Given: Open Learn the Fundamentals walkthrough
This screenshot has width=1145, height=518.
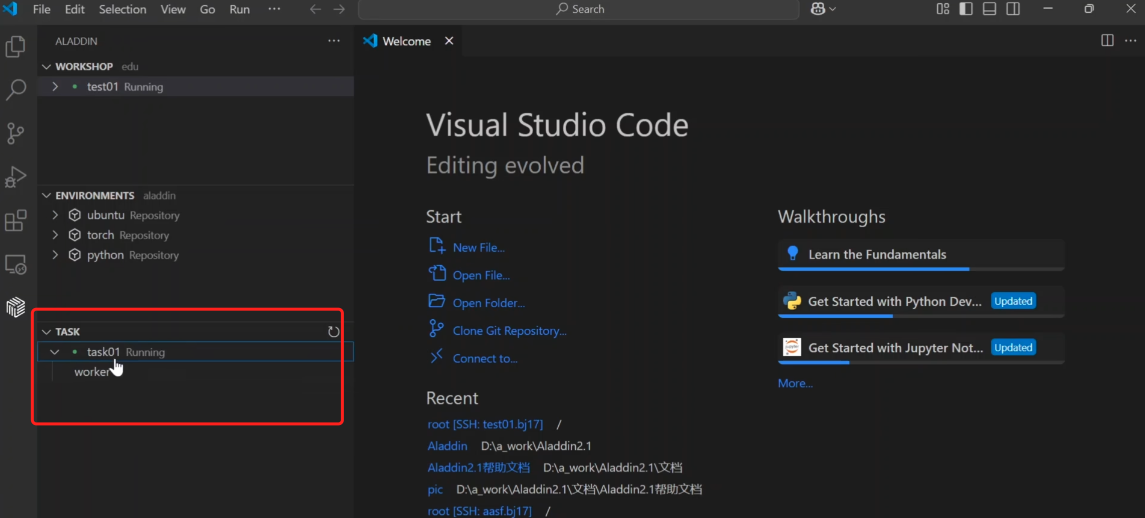Looking at the screenshot, I should coord(921,255).
